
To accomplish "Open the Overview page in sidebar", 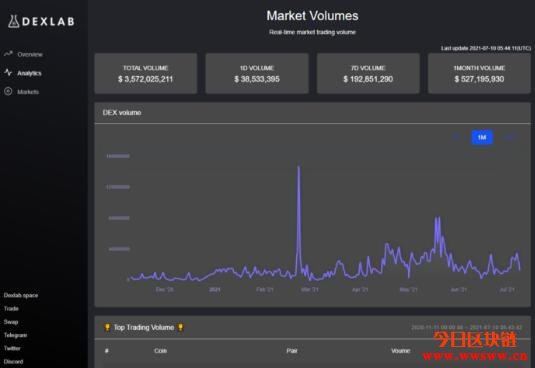I will click(30, 54).
